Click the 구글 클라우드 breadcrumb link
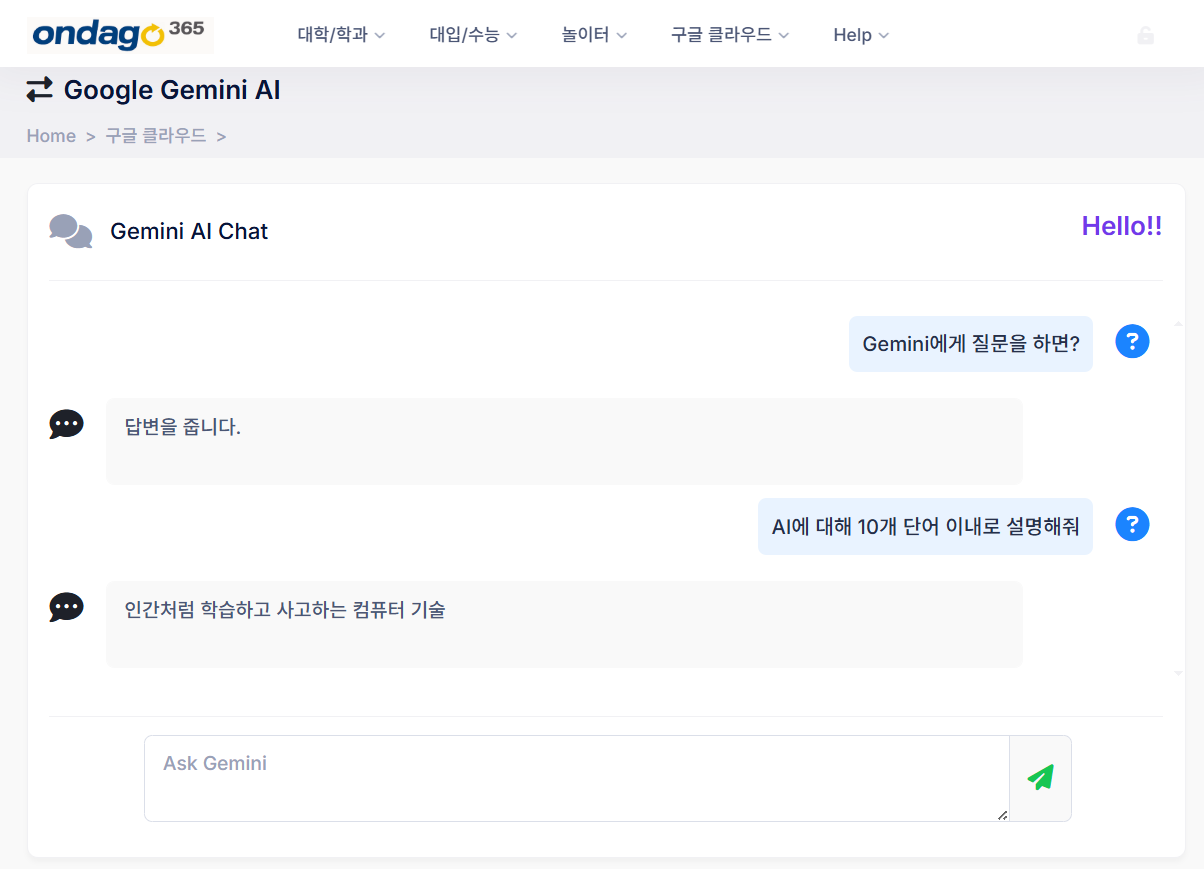This screenshot has height=869, width=1204. (156, 136)
